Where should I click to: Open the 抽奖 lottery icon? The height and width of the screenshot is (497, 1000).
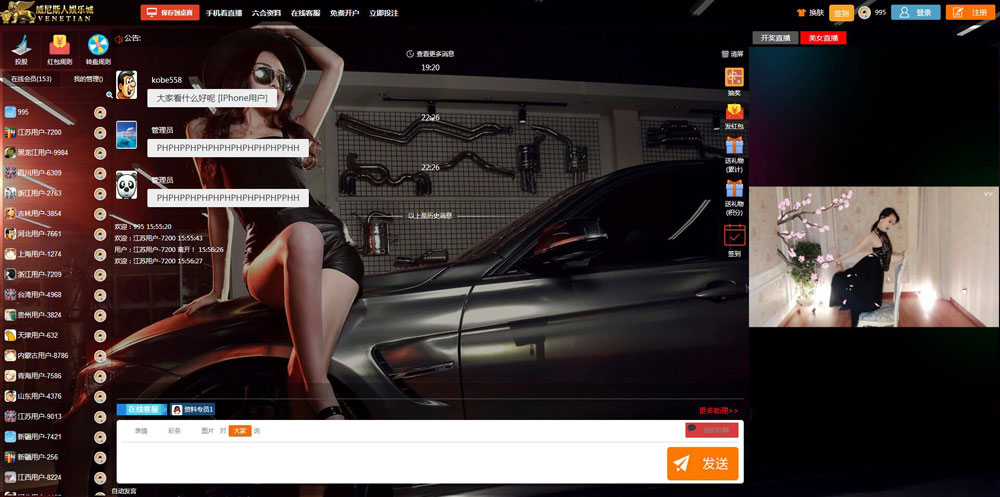pos(734,78)
